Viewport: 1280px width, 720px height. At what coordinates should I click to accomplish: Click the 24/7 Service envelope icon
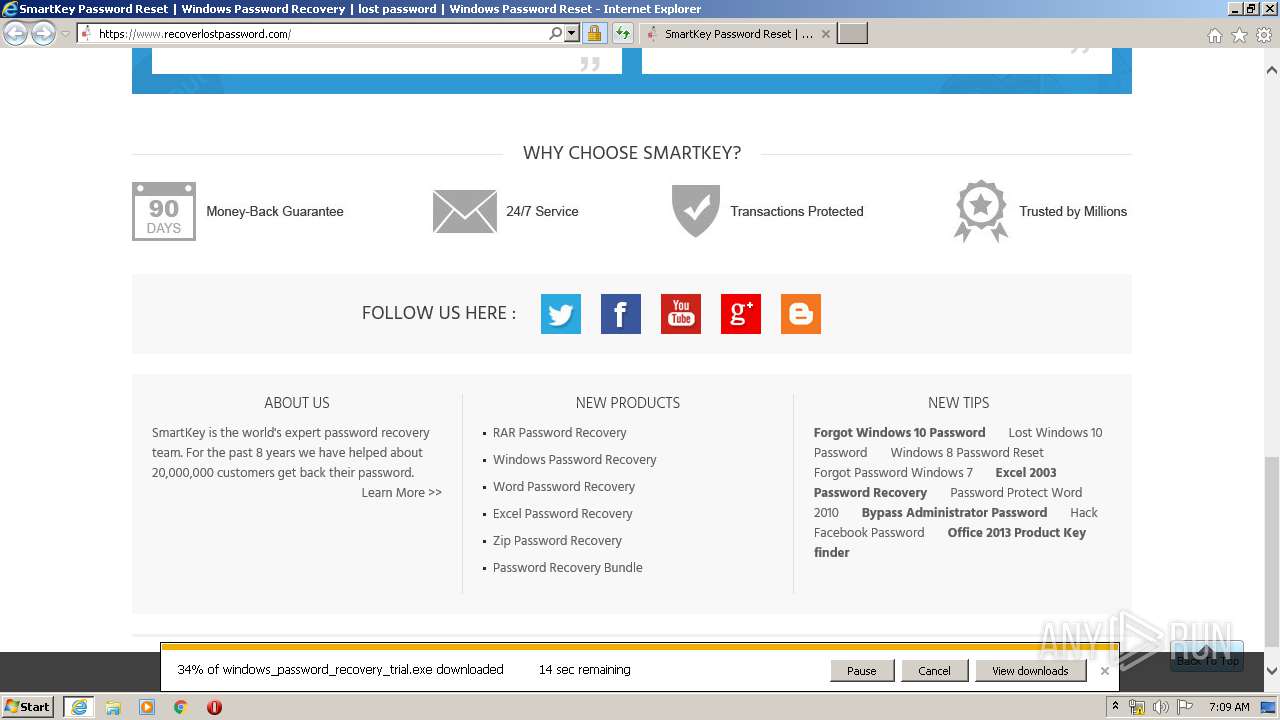464,211
